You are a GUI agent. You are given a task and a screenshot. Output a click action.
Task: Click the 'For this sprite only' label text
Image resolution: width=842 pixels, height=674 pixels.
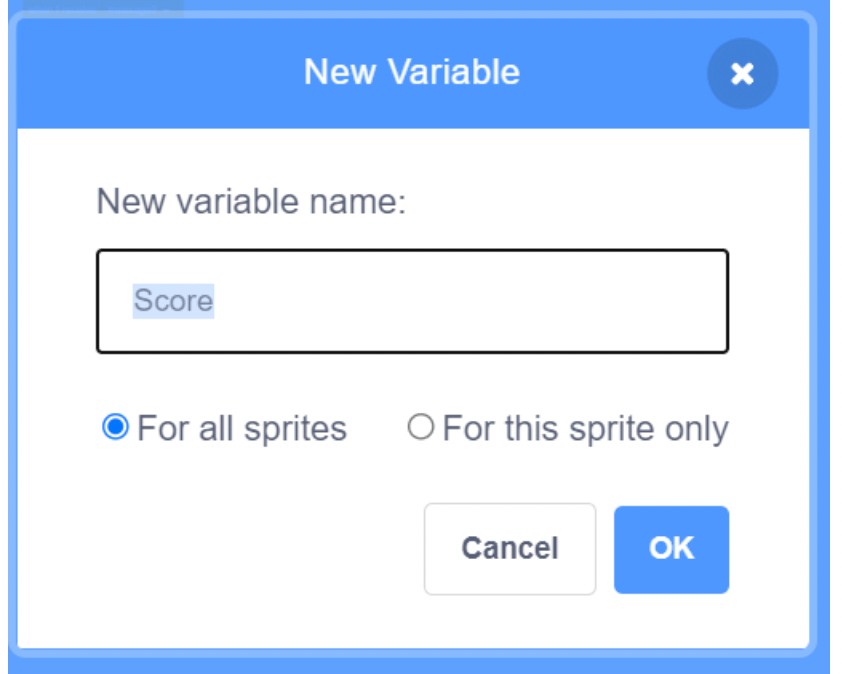[585, 429]
